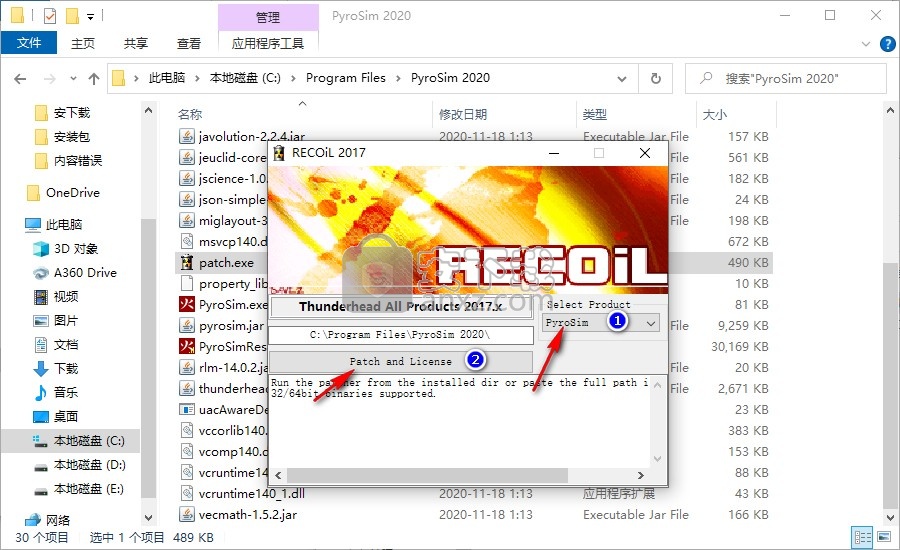Select 此电脑 in navigation pane

(55, 224)
